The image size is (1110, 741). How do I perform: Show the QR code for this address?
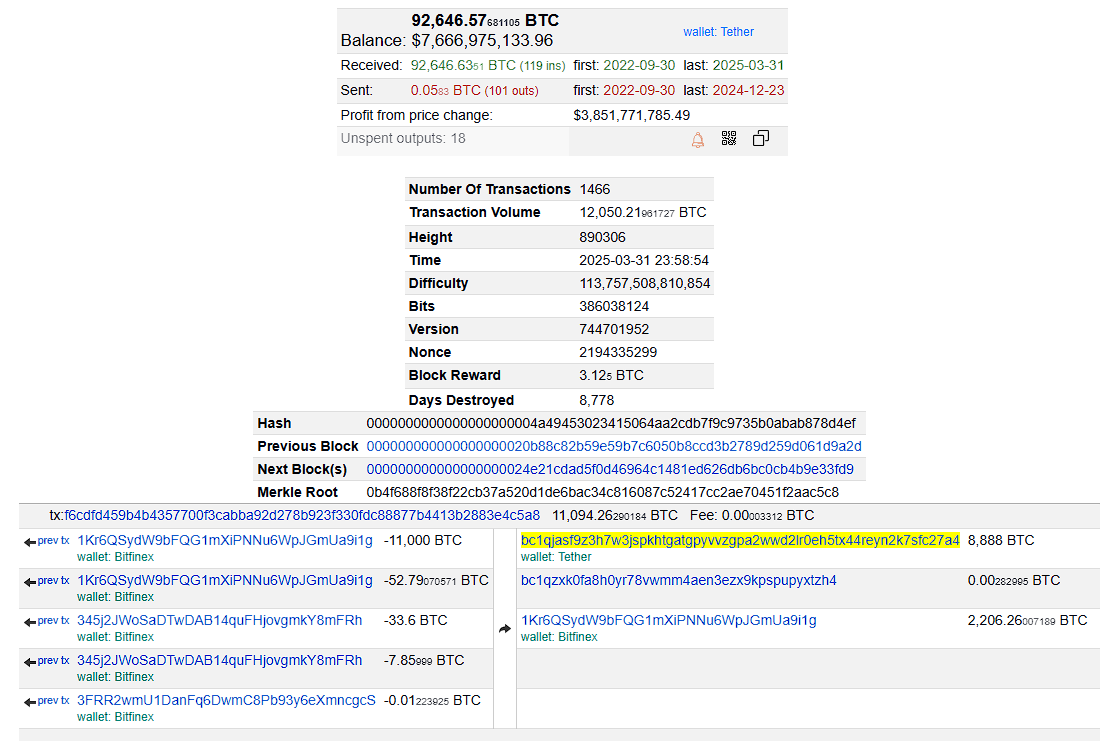[728, 139]
